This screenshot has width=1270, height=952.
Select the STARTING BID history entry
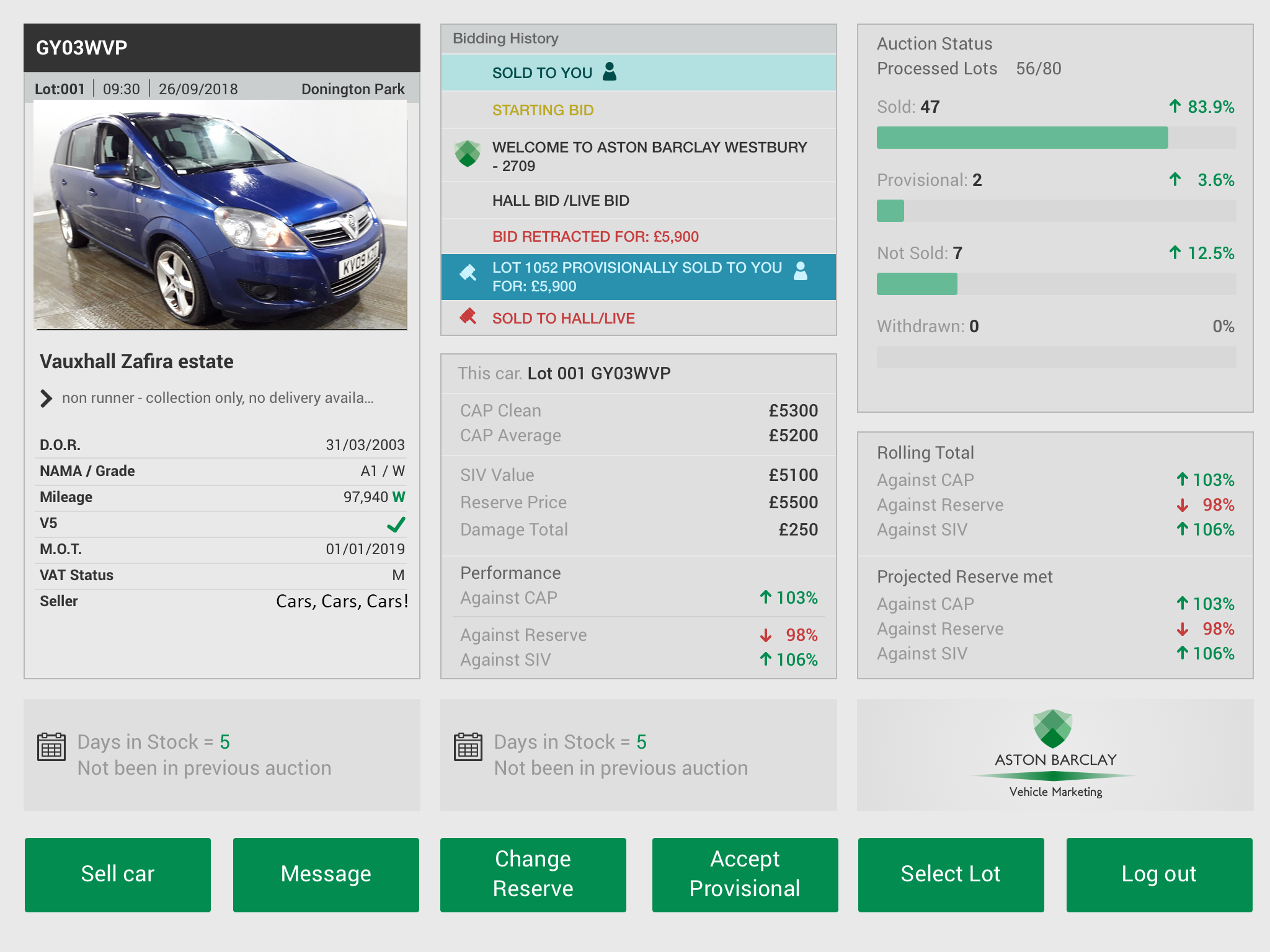543,110
